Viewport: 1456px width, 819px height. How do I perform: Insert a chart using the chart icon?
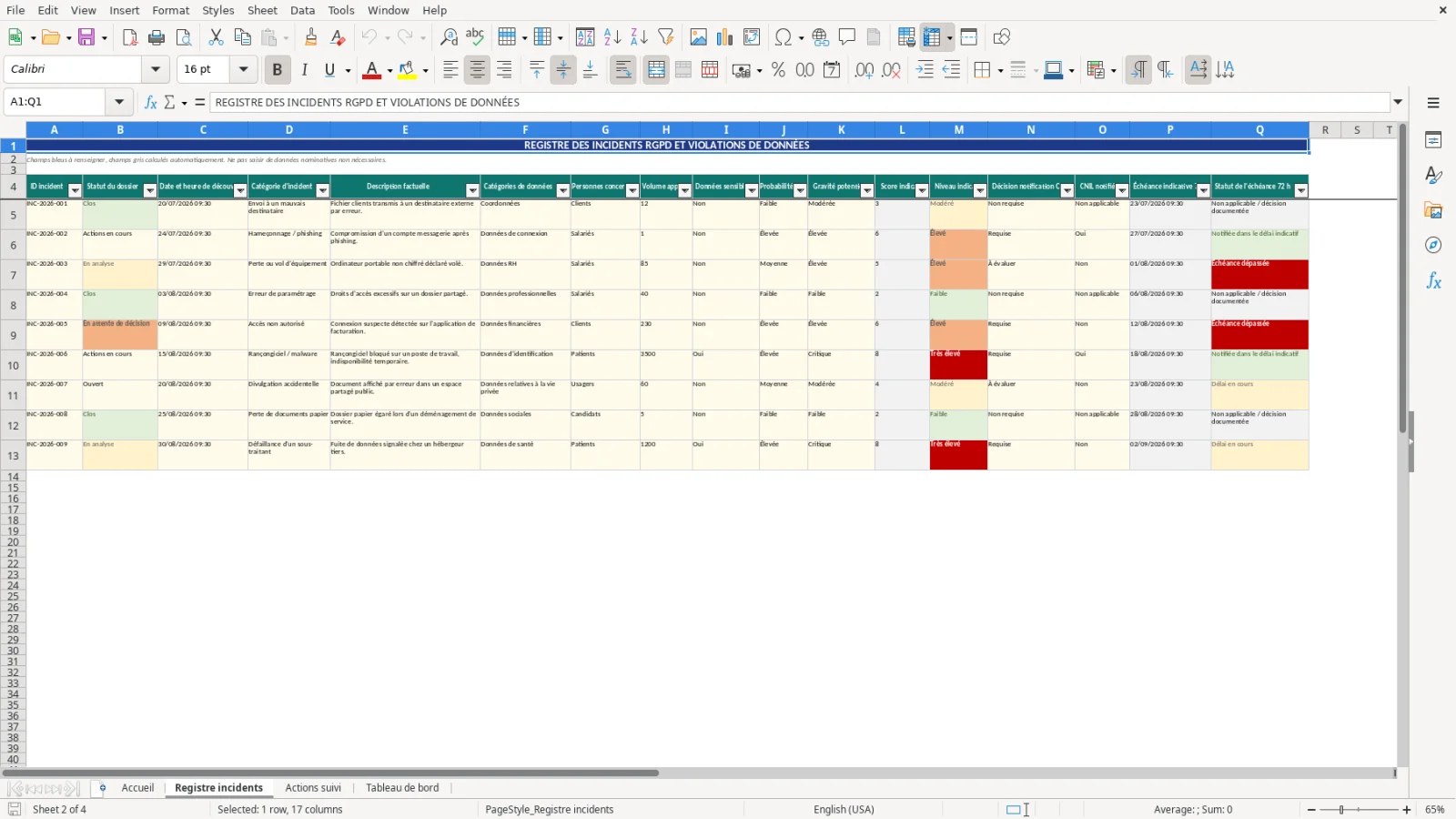725,37
